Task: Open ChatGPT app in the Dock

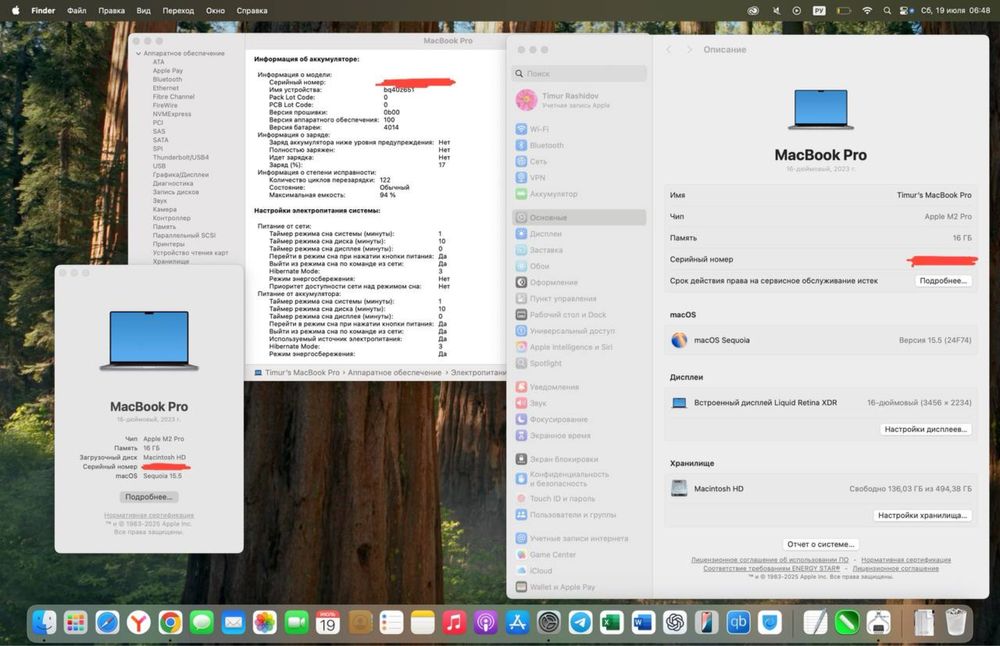Action: click(x=675, y=622)
